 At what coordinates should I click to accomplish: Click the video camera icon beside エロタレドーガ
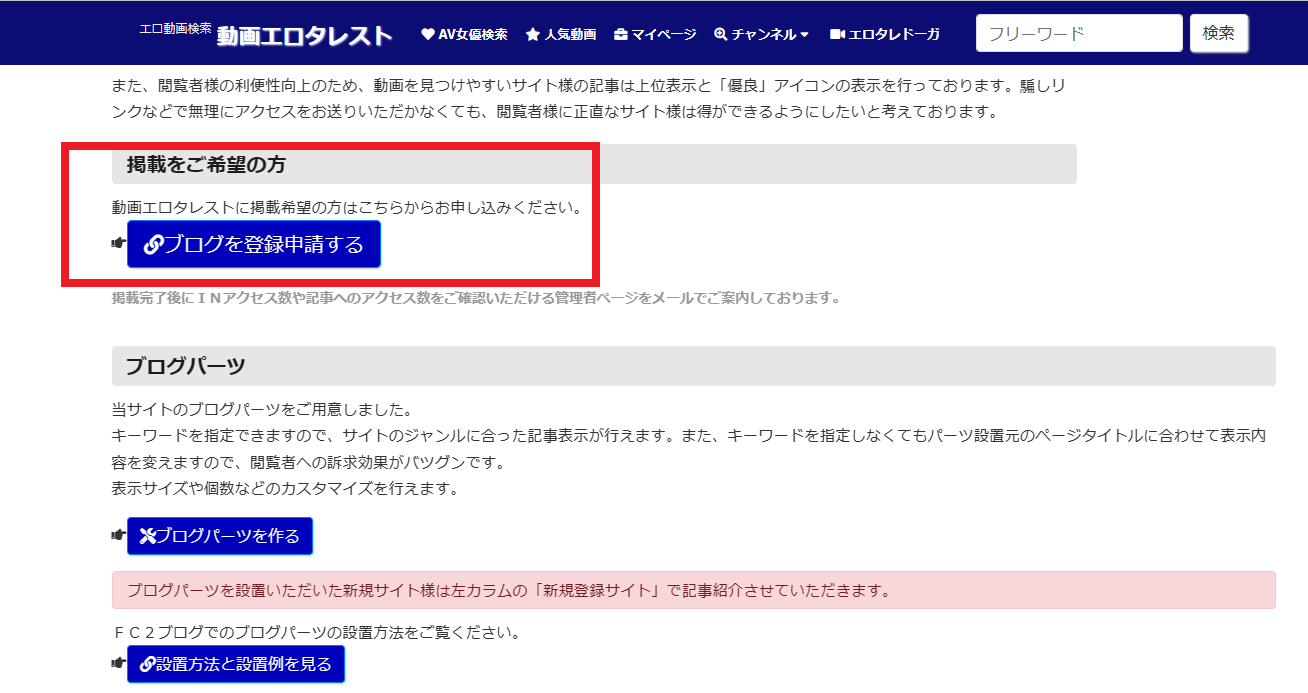(837, 34)
